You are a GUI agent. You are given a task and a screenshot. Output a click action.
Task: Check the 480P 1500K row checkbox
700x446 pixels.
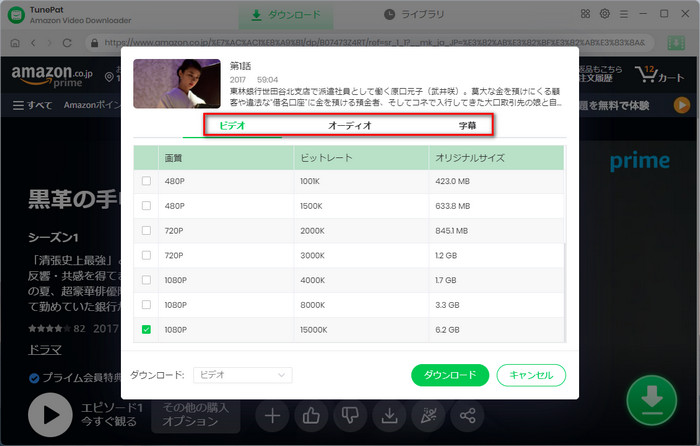coord(146,206)
